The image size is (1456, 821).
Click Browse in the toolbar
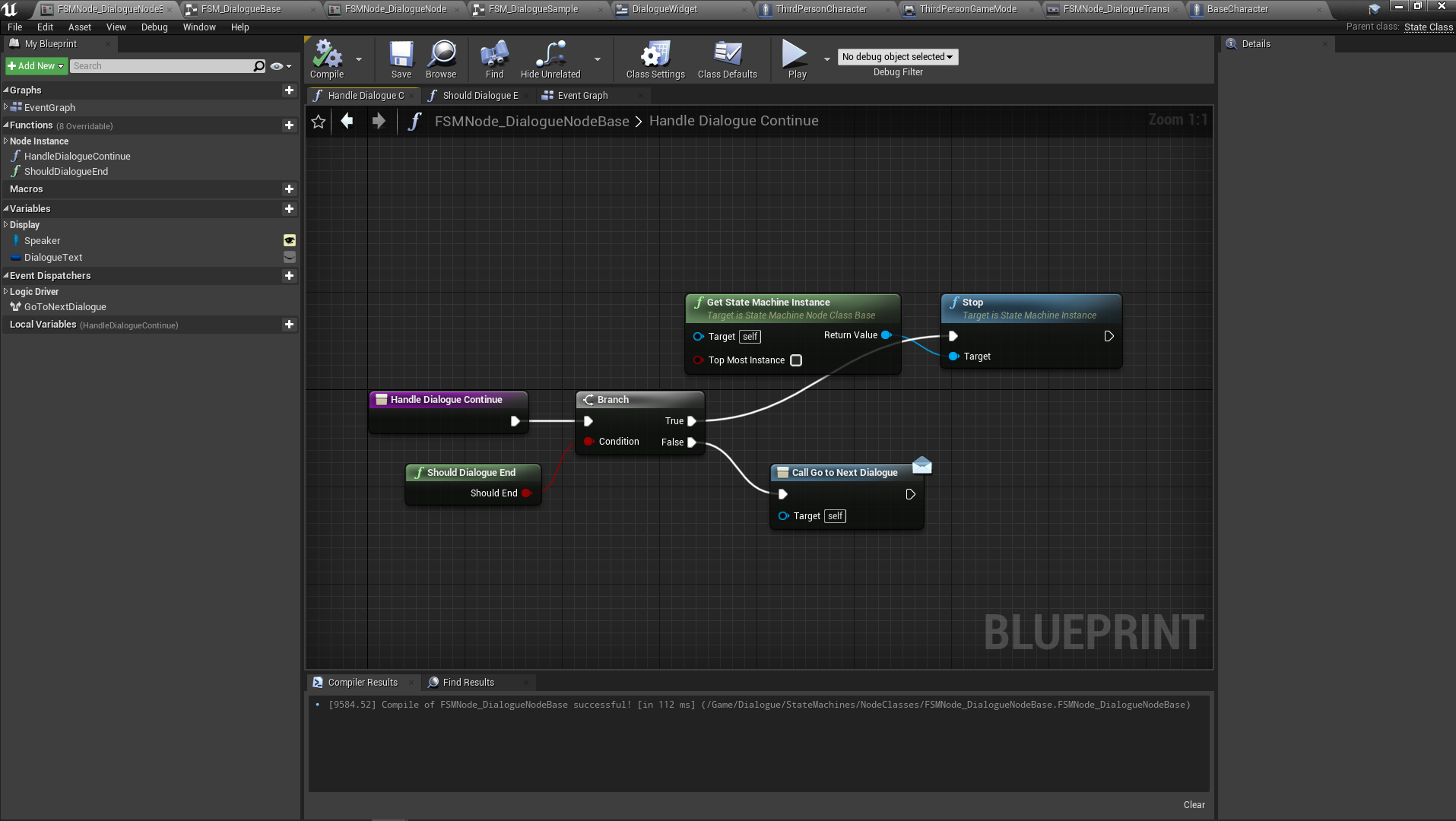441,59
